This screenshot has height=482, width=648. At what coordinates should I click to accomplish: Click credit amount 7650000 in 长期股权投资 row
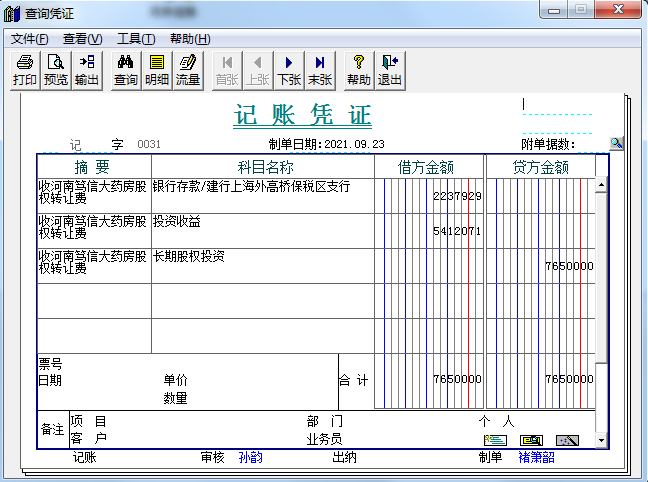click(x=569, y=266)
